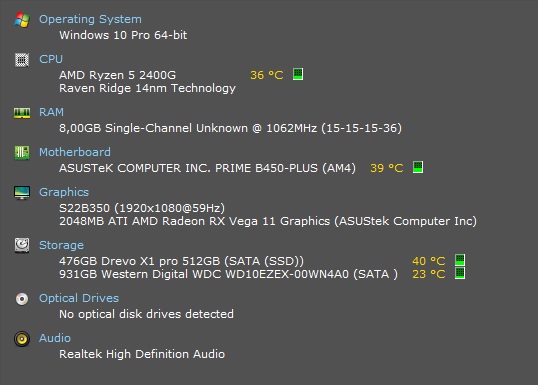Open the CPU section link
Image resolution: width=538 pixels, height=385 pixels.
[x=51, y=59]
